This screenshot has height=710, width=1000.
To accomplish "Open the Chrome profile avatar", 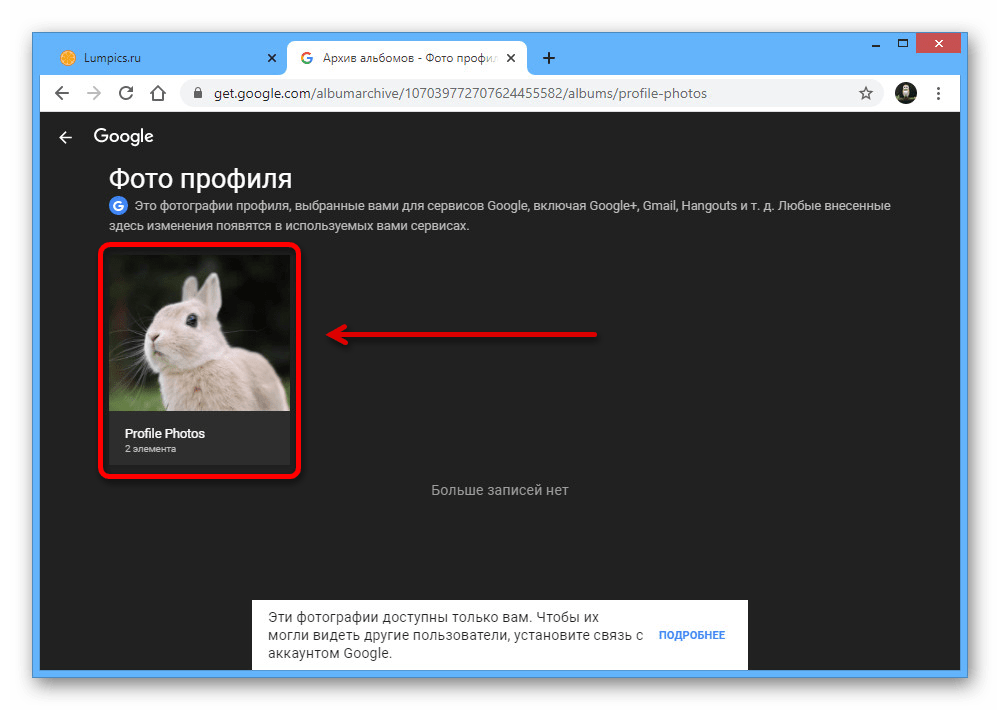I will coord(905,93).
